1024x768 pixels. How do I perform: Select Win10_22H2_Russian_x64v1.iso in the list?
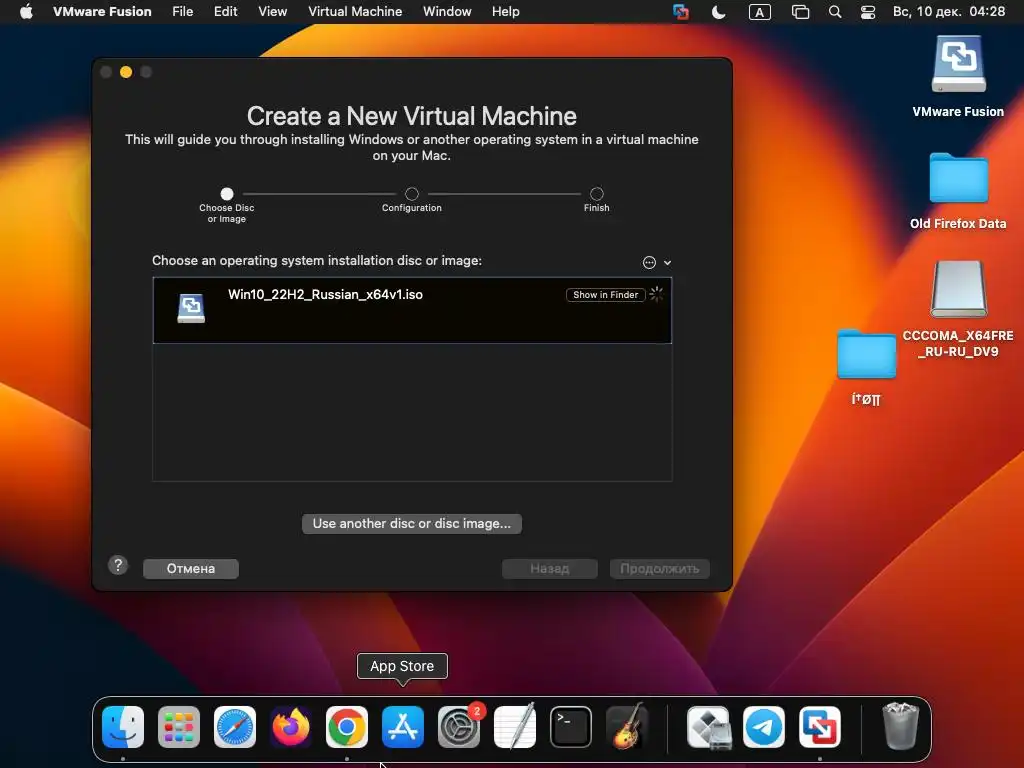coord(412,310)
